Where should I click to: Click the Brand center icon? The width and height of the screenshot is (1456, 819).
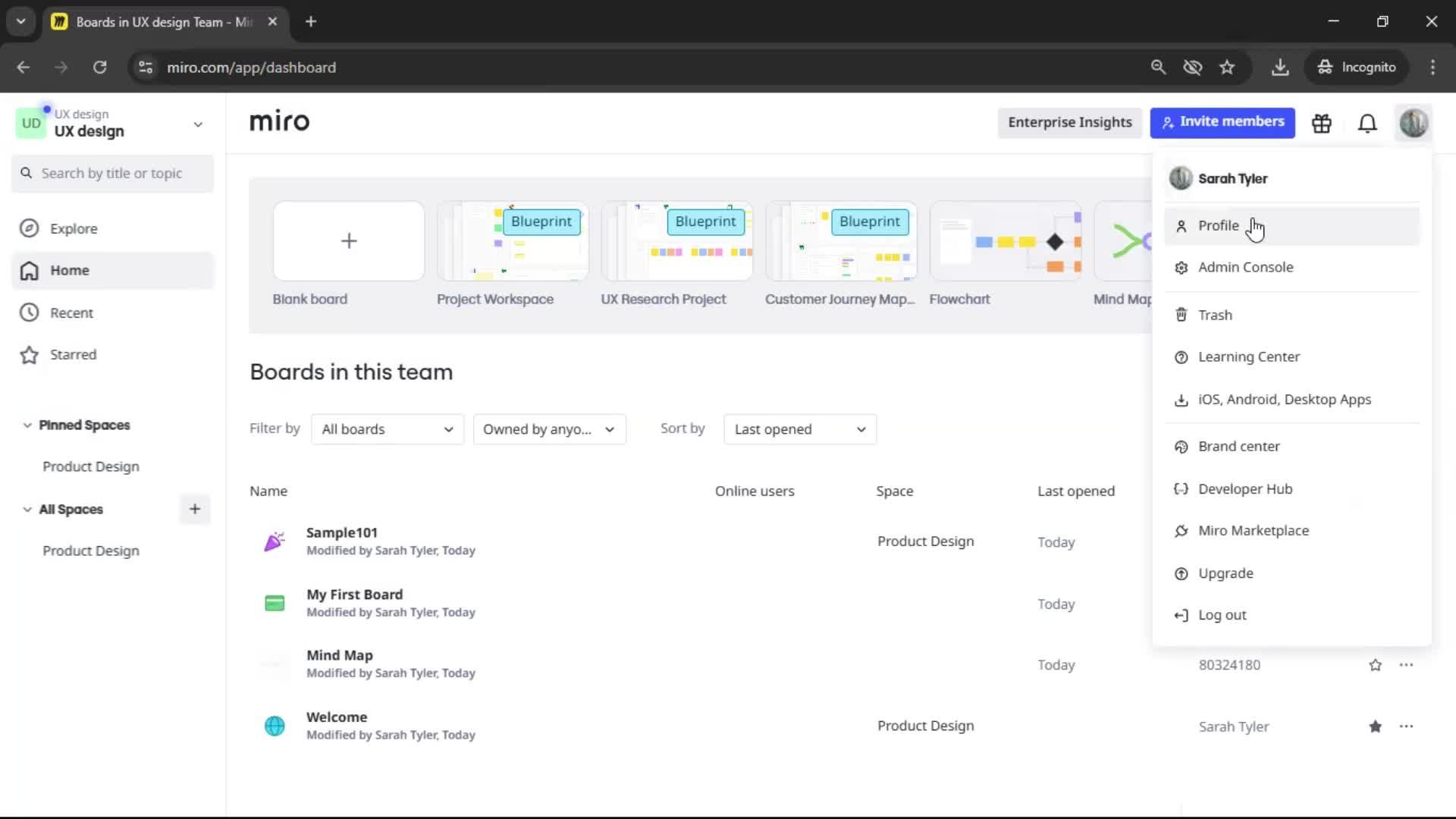(1181, 447)
